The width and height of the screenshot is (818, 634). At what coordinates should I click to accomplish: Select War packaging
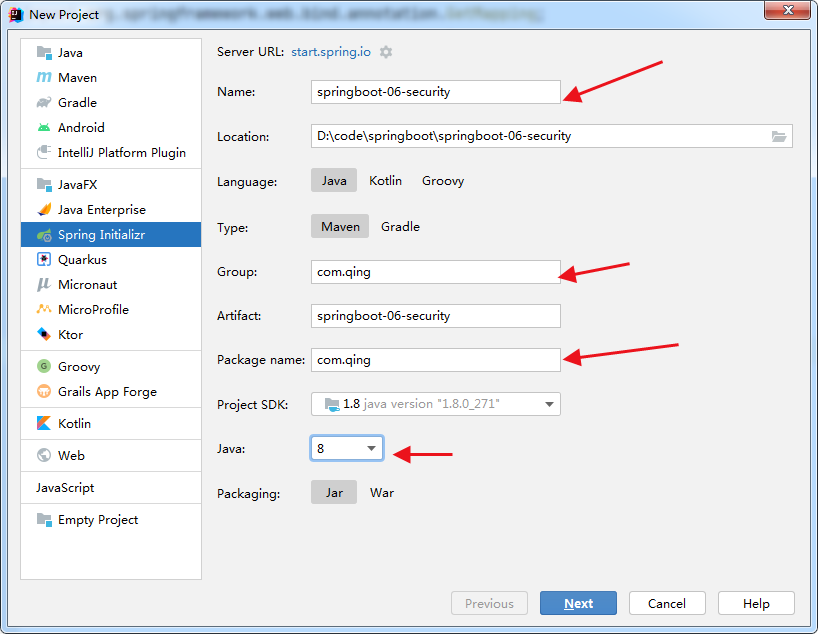tap(382, 493)
